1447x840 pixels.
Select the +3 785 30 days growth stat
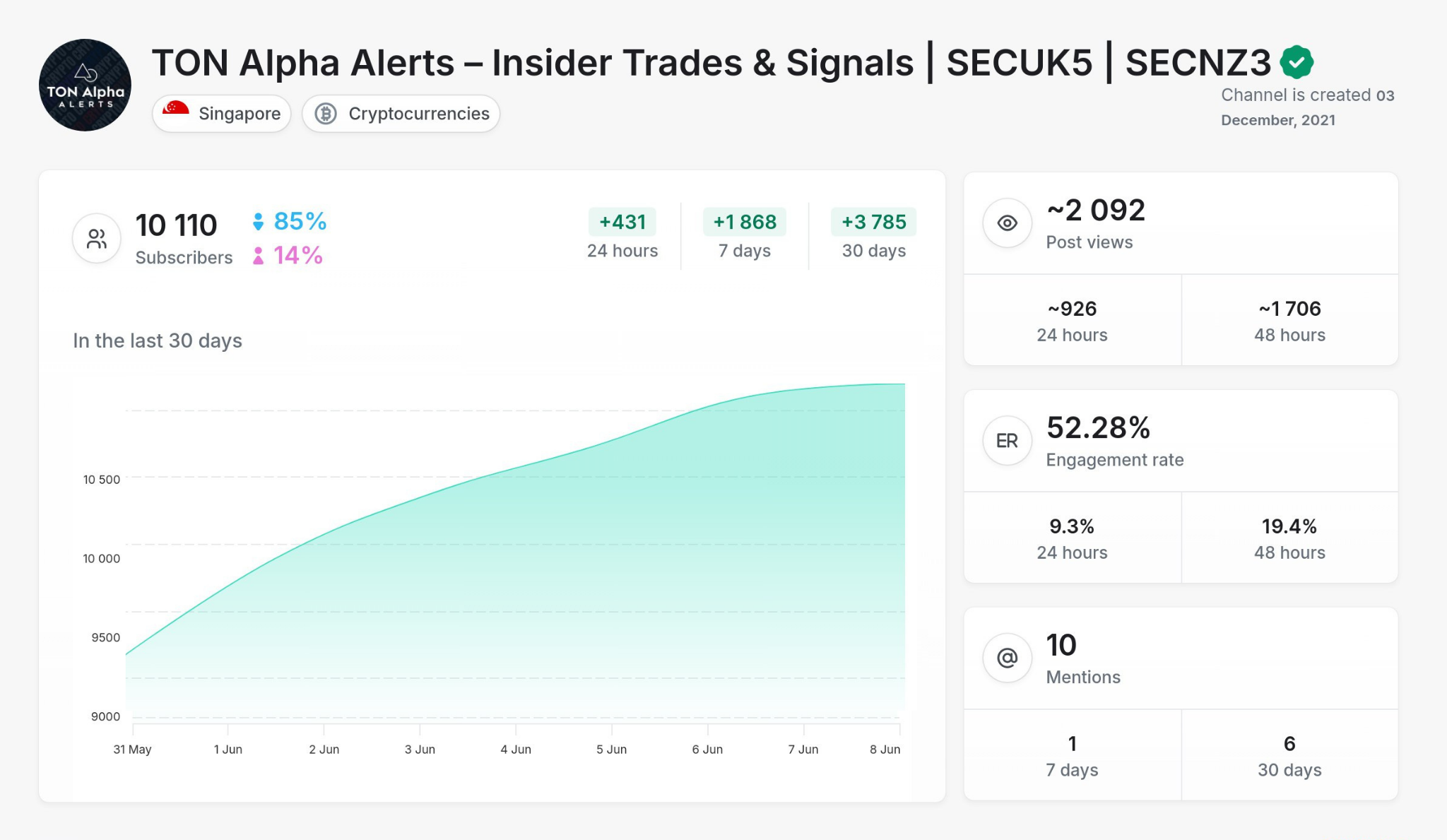pos(873,236)
